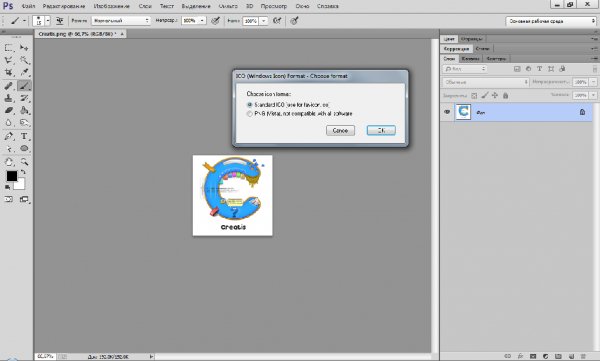Select the Zoom tool
Viewport: 600px width, 361px height.
coord(24,162)
